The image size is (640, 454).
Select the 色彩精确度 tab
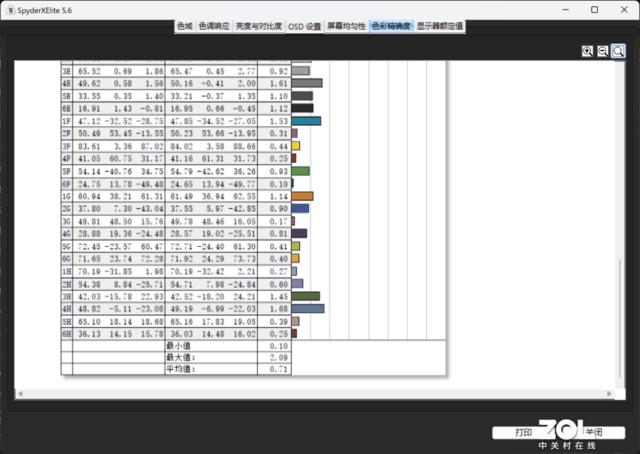tap(391, 26)
